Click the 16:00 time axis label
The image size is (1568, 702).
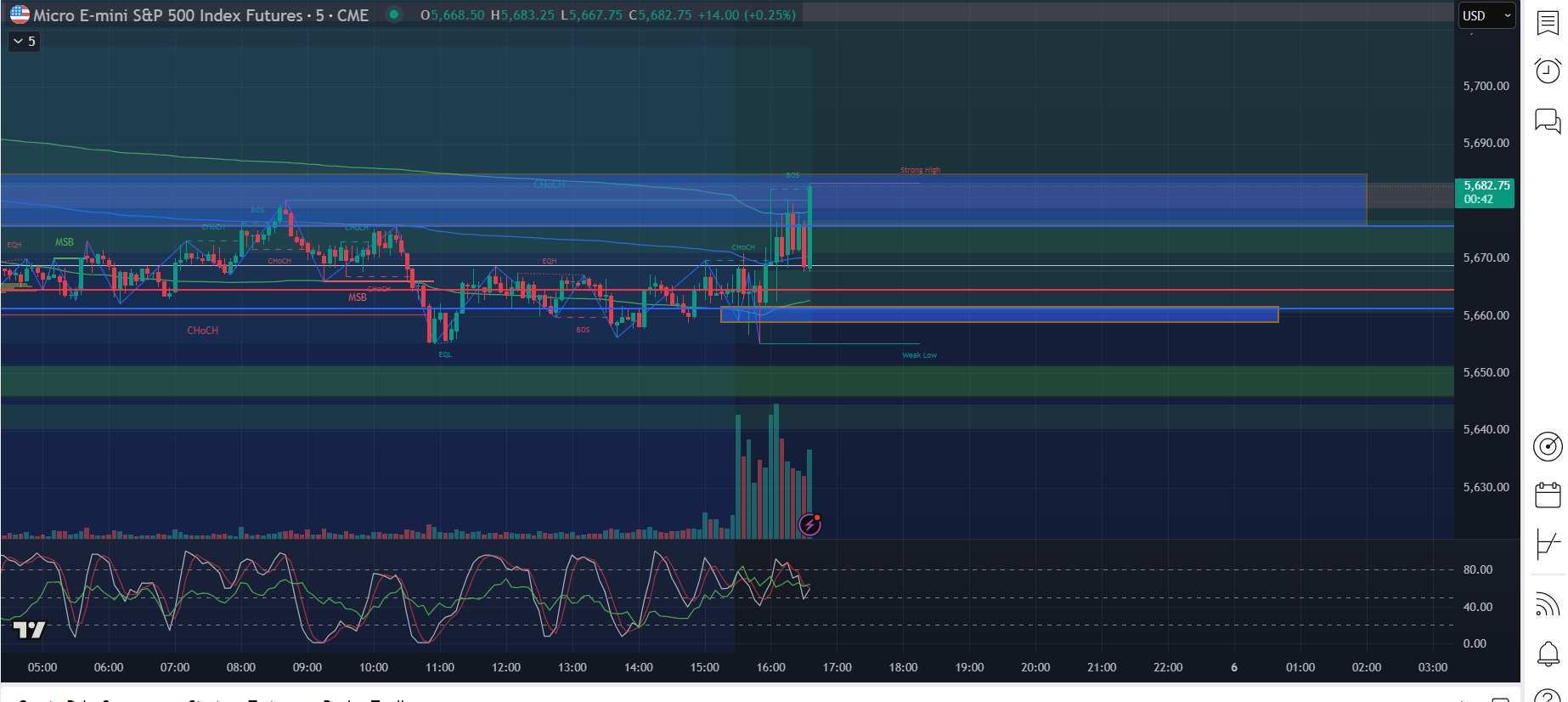click(x=771, y=667)
